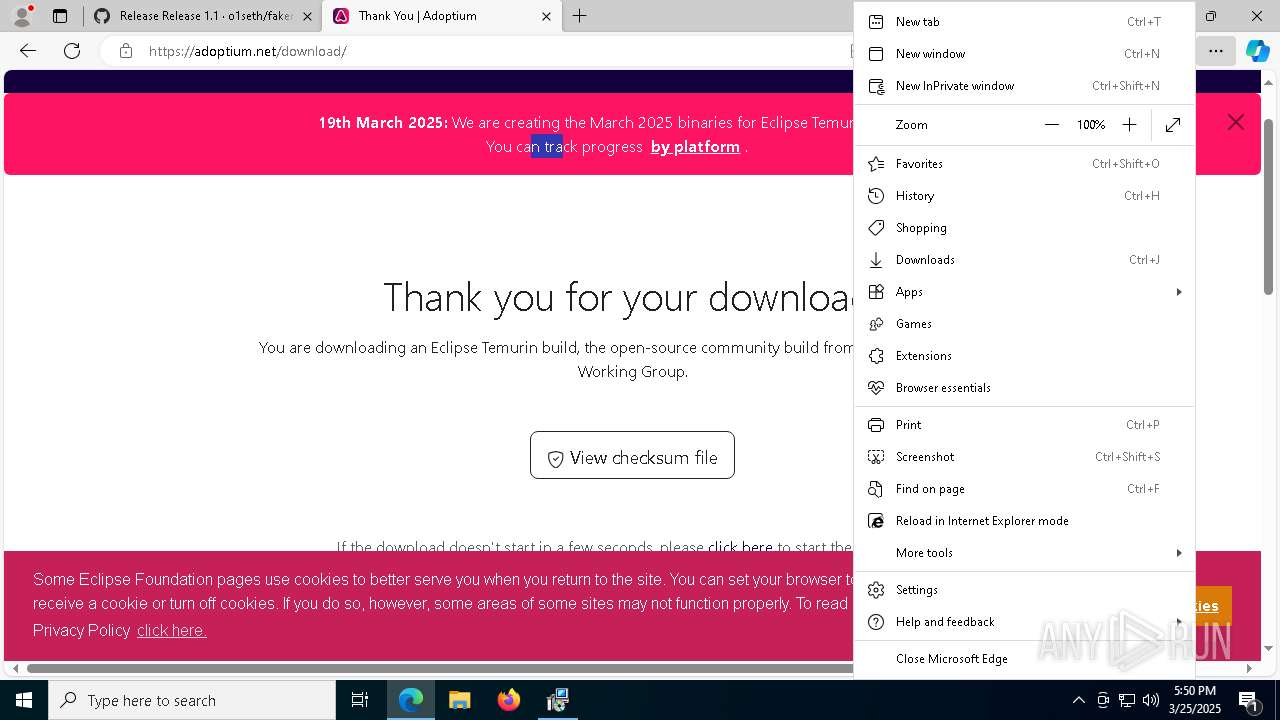Screen dimensions: 1280x720
Task: Choose Print from the menu
Action: pos(1024,425)
